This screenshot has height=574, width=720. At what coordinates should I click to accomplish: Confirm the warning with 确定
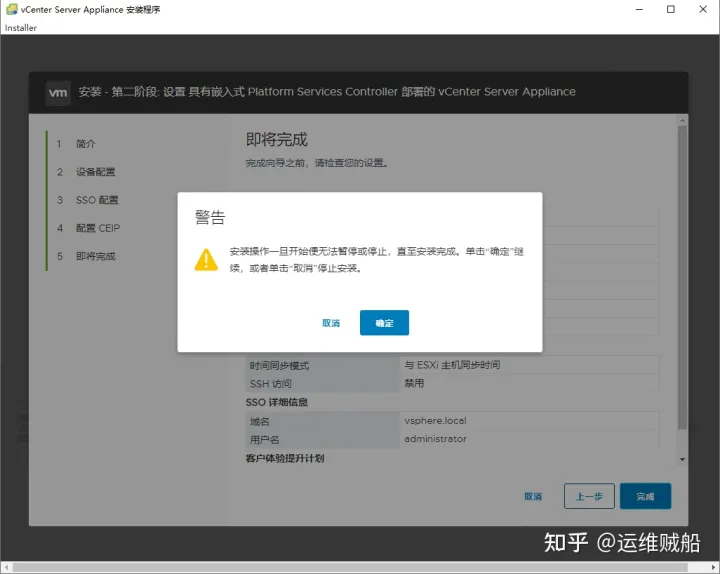(384, 323)
